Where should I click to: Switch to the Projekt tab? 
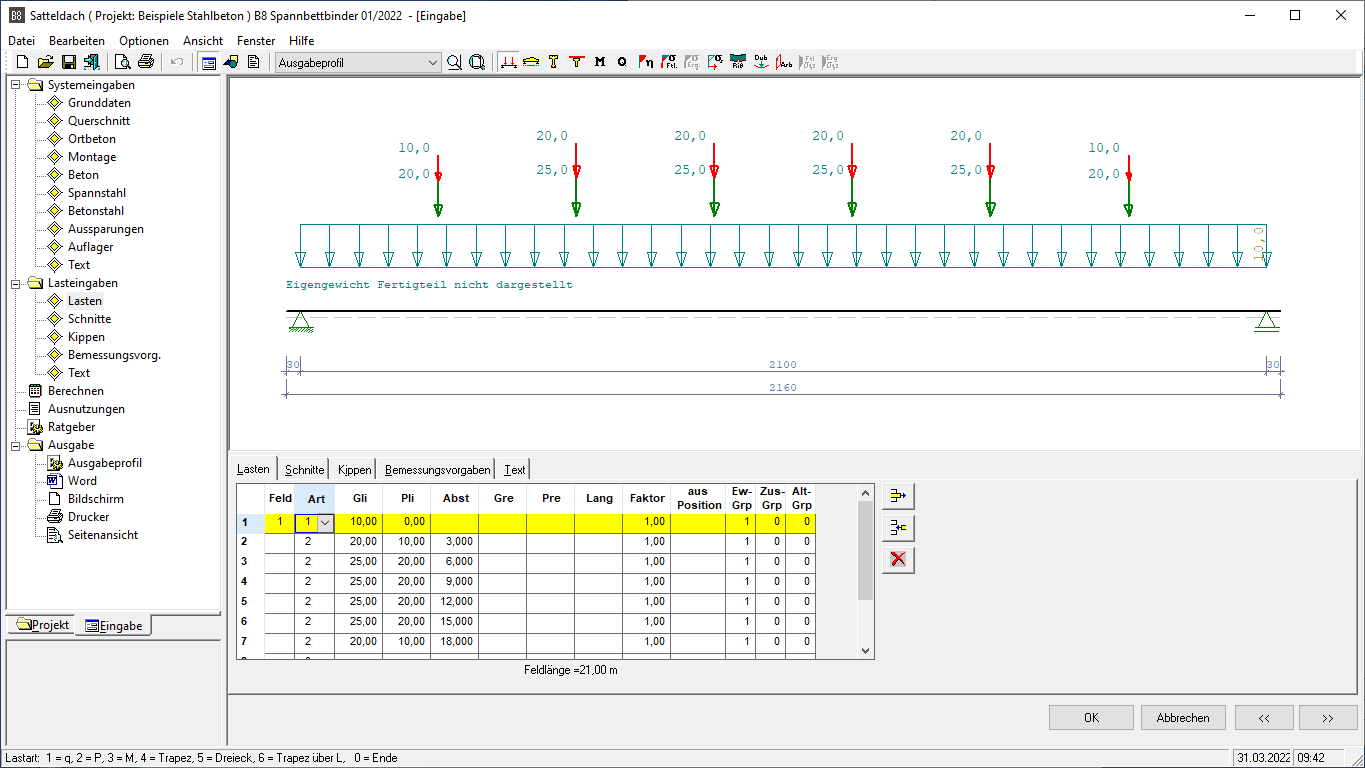click(x=42, y=625)
